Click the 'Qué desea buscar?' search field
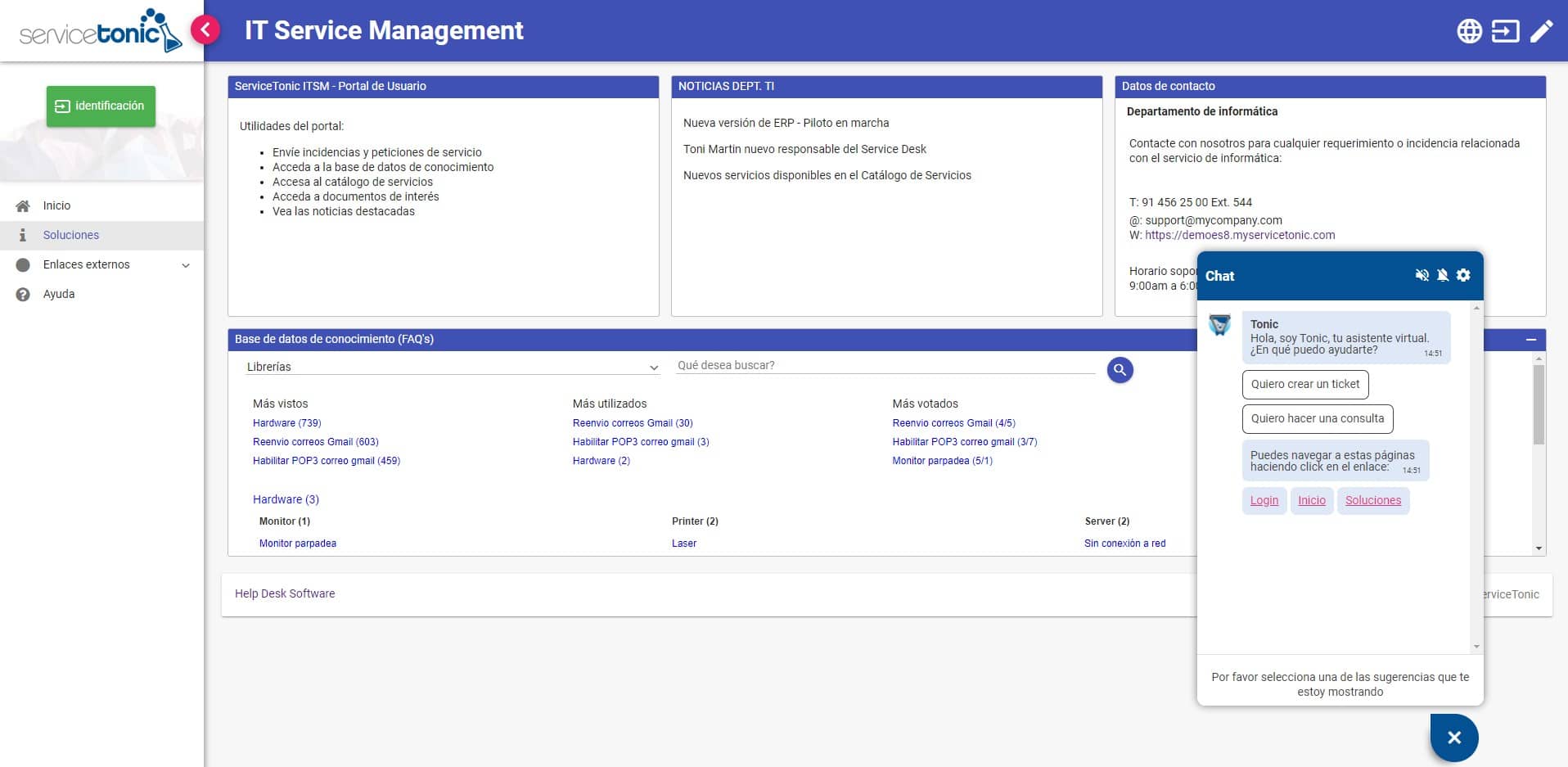This screenshot has height=767, width=1568. [x=885, y=365]
